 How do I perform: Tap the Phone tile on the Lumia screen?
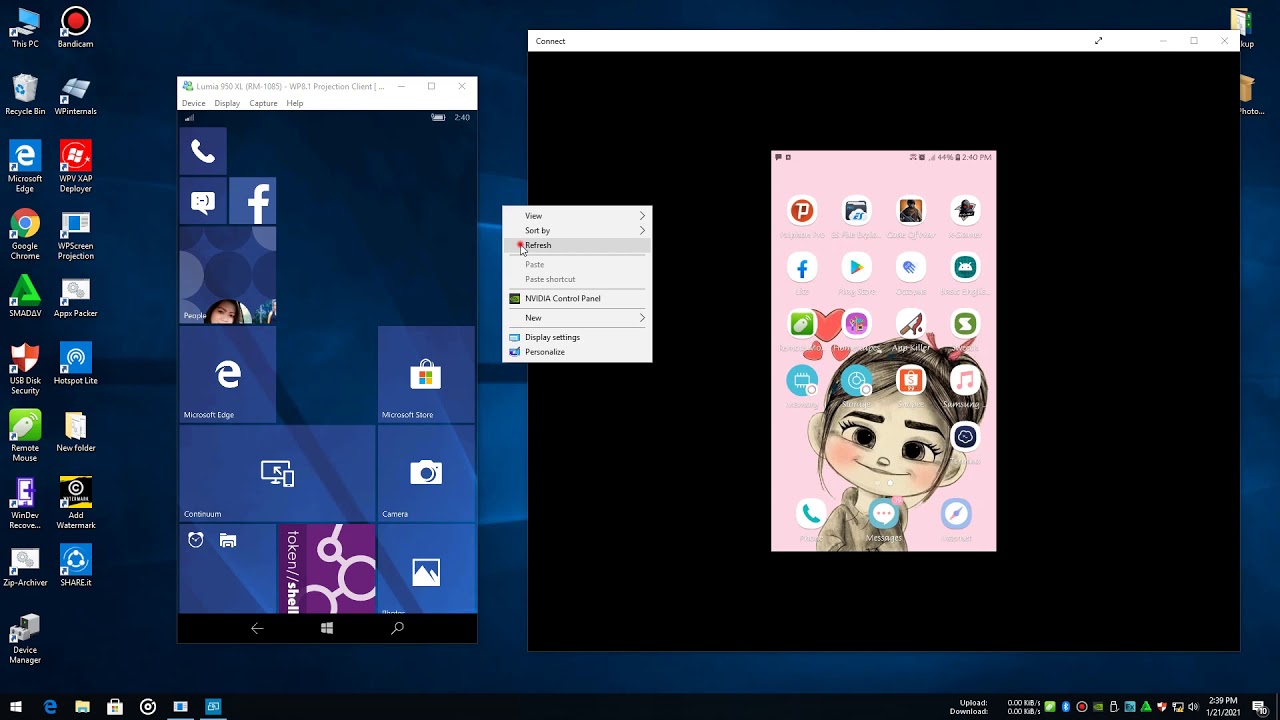pos(203,151)
